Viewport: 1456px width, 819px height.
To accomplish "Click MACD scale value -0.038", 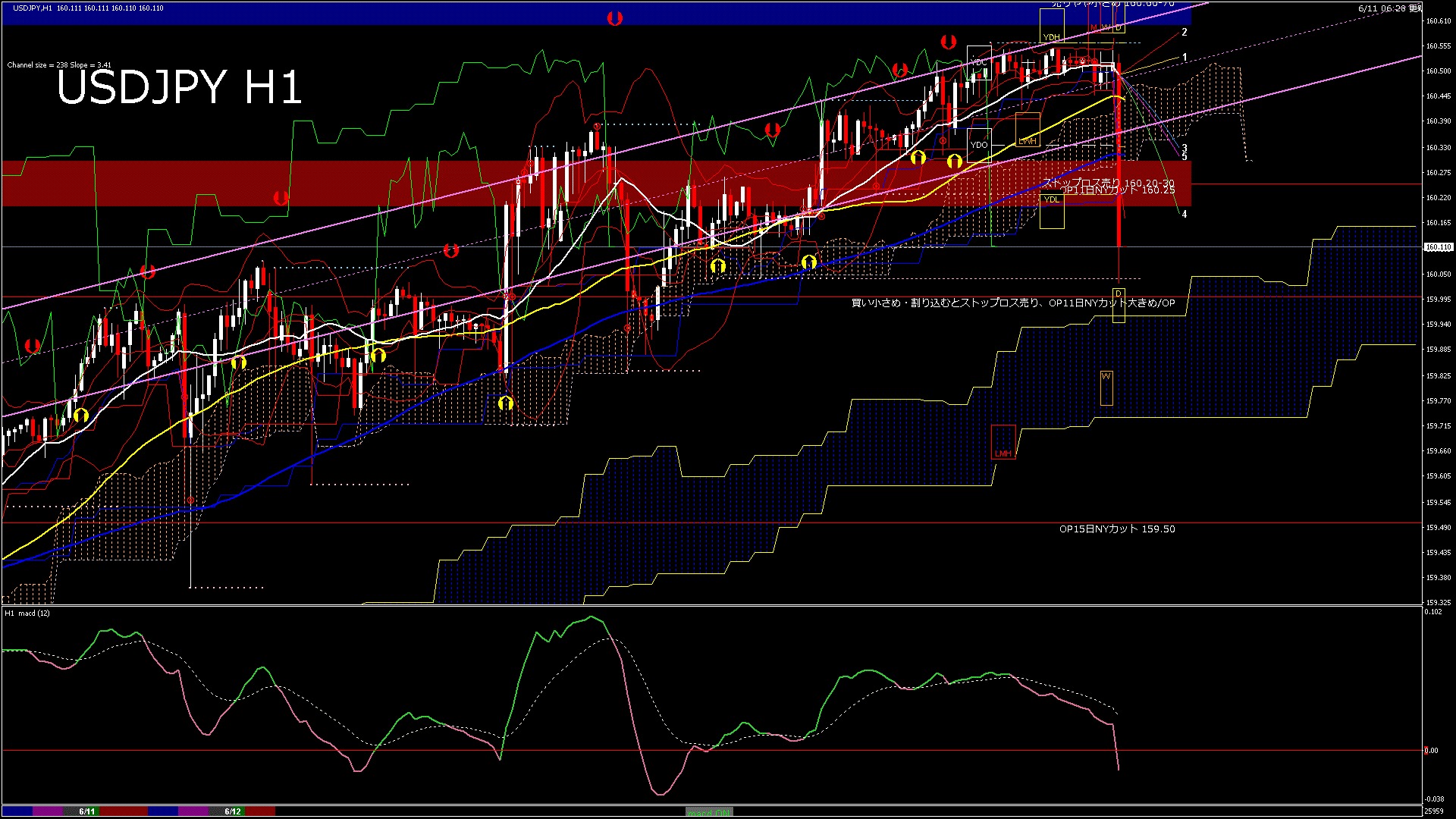I will [1433, 799].
